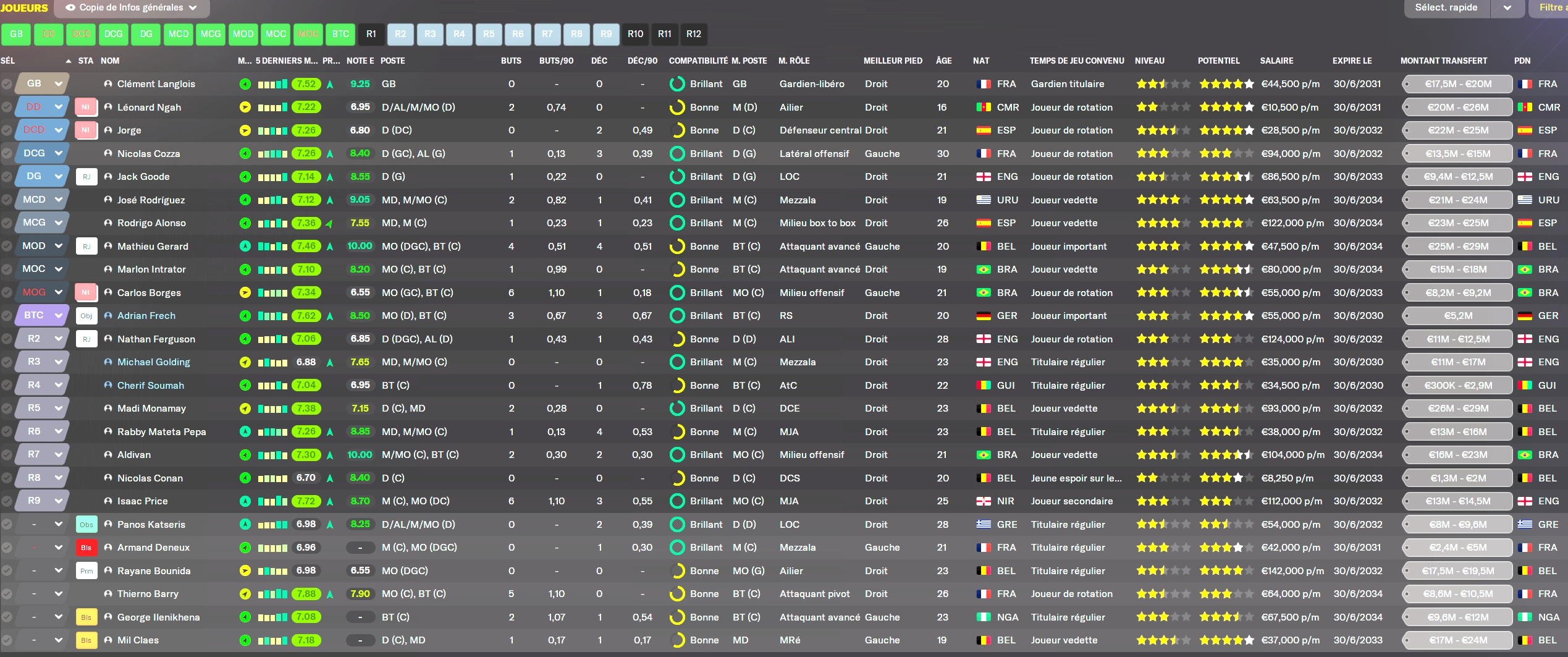Click the player info icon beside Clément Langlois

click(x=108, y=84)
